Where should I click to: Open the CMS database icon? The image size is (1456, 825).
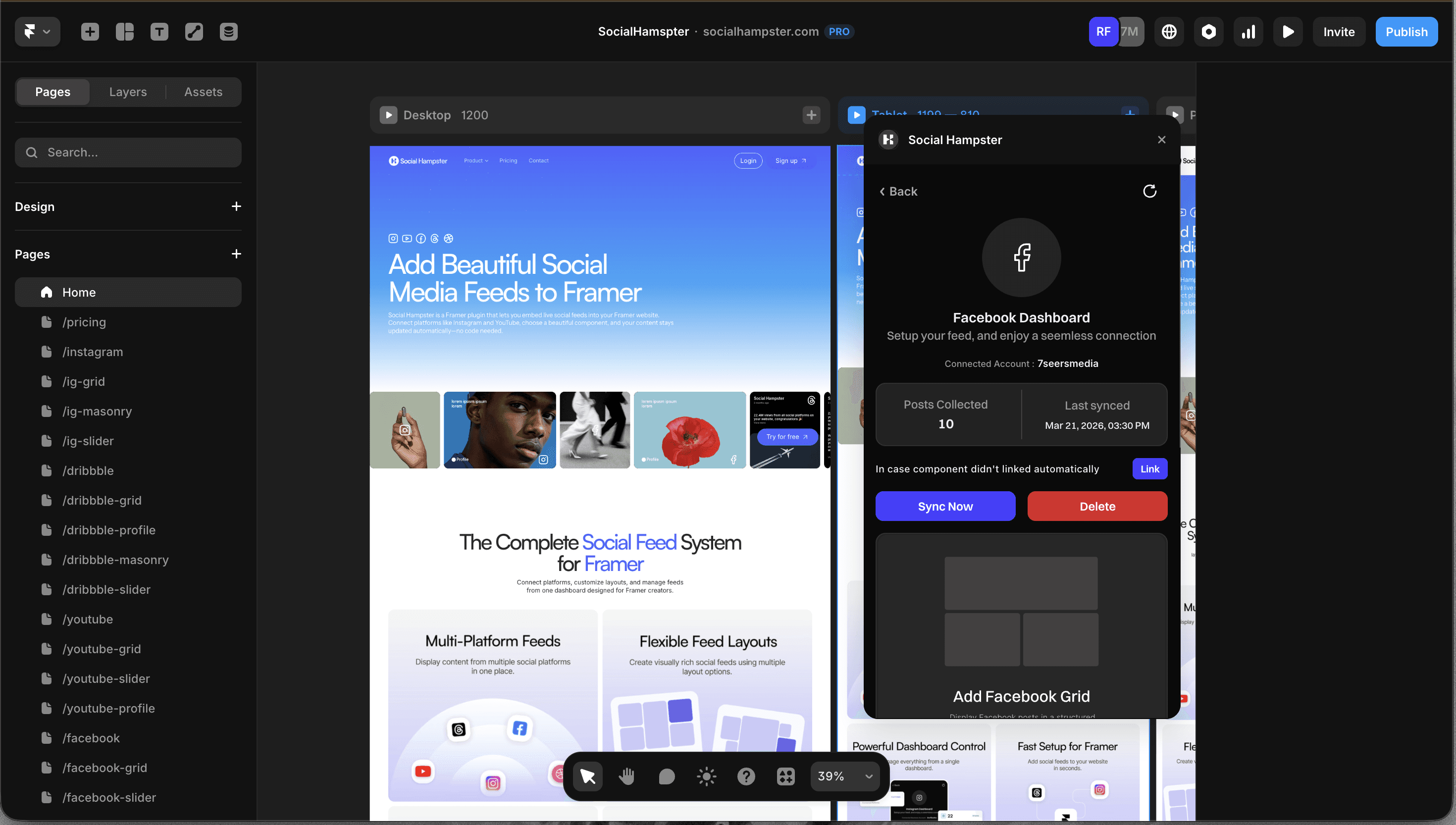[228, 32]
